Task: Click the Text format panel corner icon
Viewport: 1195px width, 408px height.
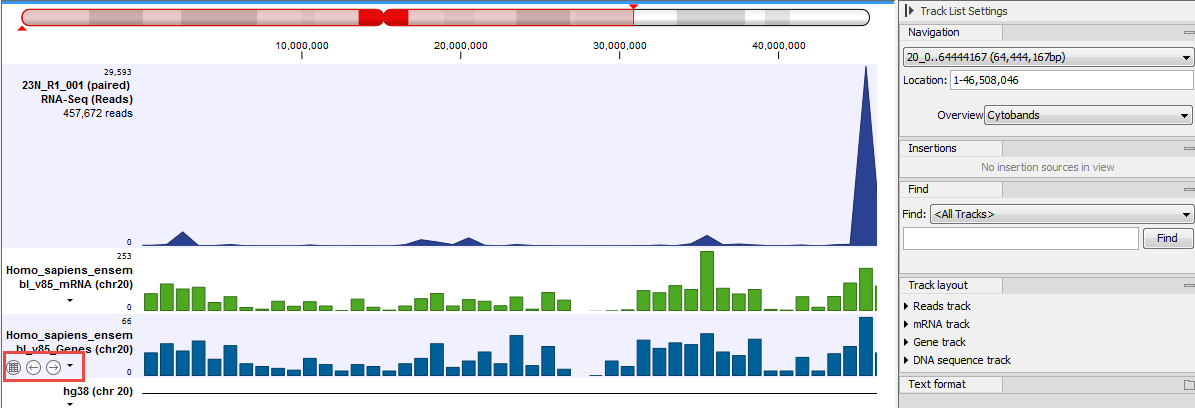Action: pos(1188,384)
